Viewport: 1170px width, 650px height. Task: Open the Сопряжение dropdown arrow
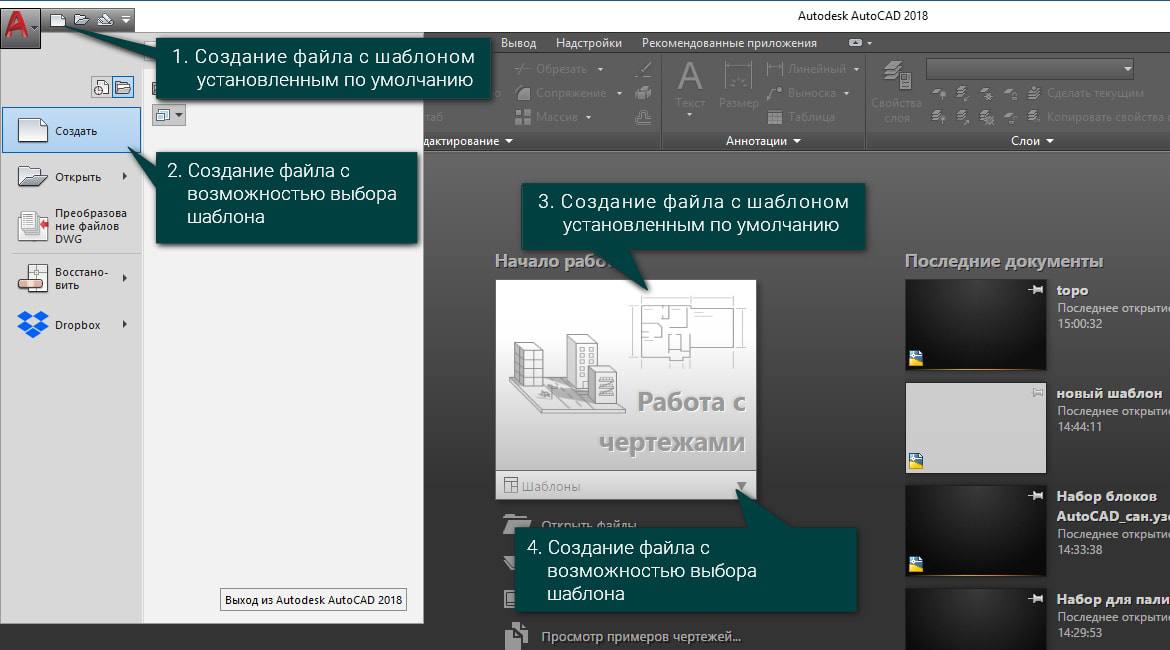619,93
